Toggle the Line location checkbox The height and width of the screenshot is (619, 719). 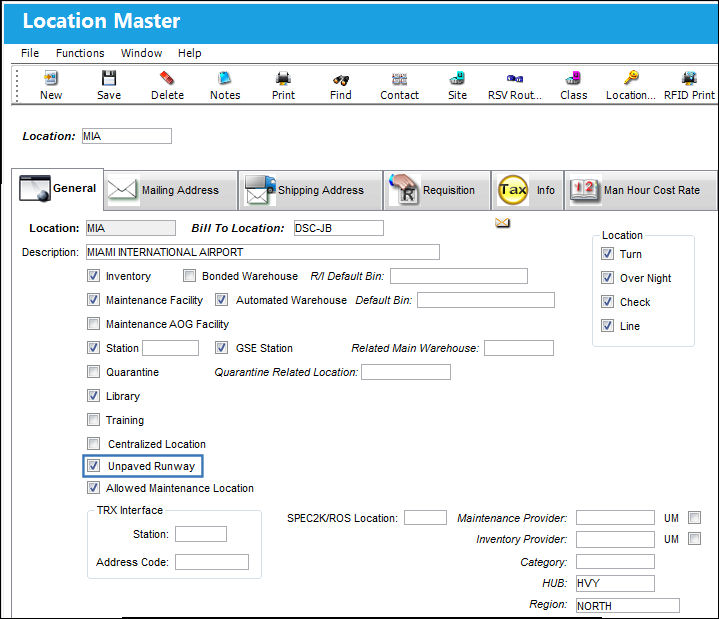click(607, 326)
